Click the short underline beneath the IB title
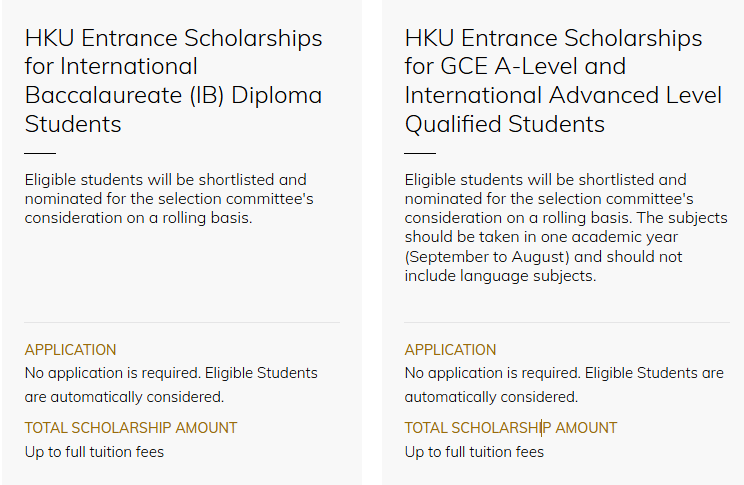This screenshot has width=744, height=485. (40, 153)
